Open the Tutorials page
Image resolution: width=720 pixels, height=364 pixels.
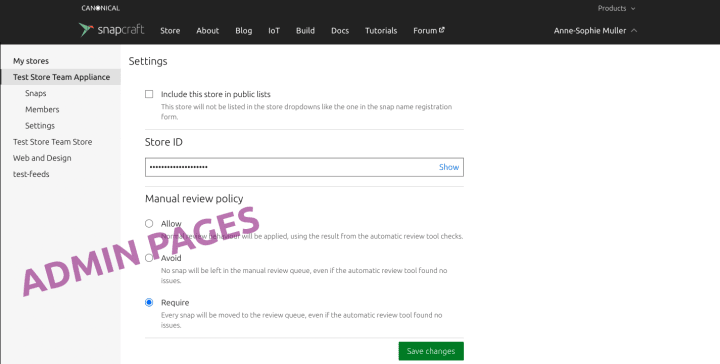click(x=381, y=31)
